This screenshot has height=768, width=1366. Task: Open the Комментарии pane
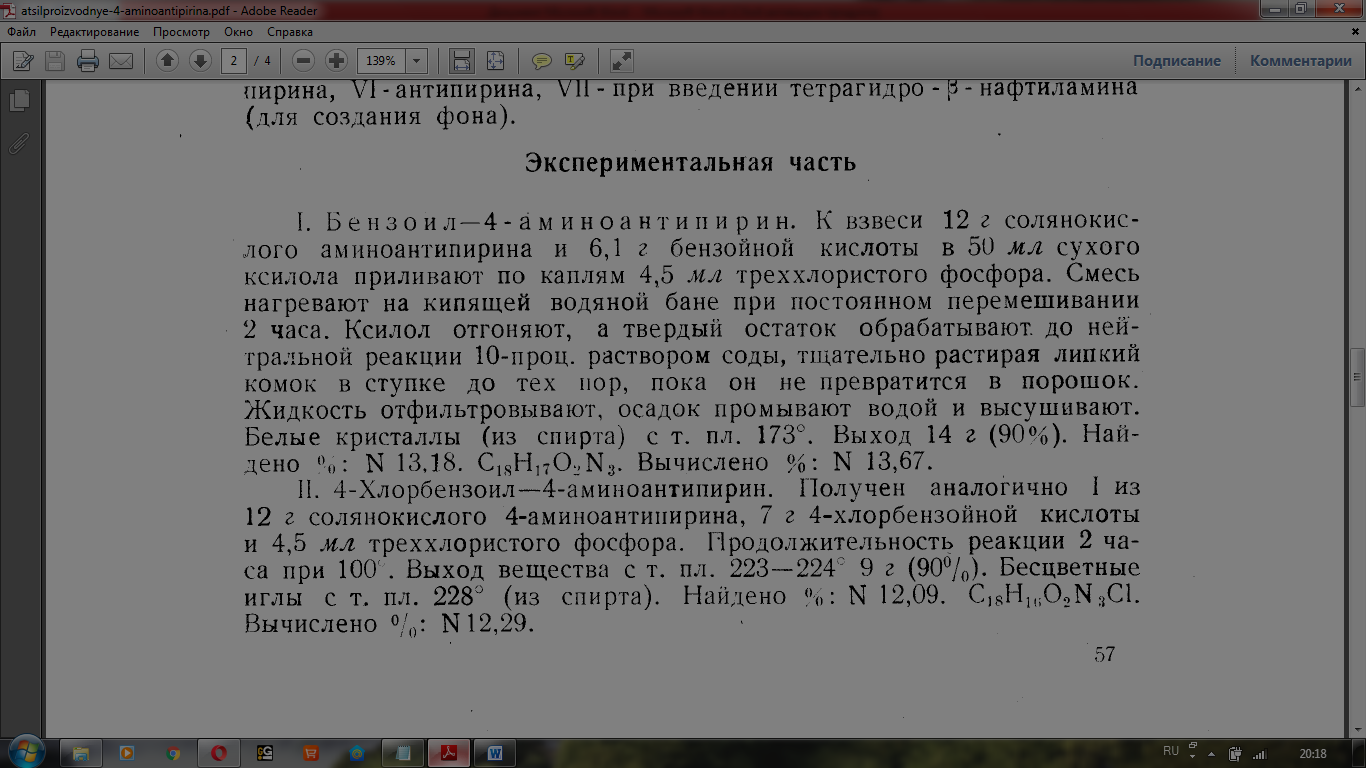point(1300,61)
